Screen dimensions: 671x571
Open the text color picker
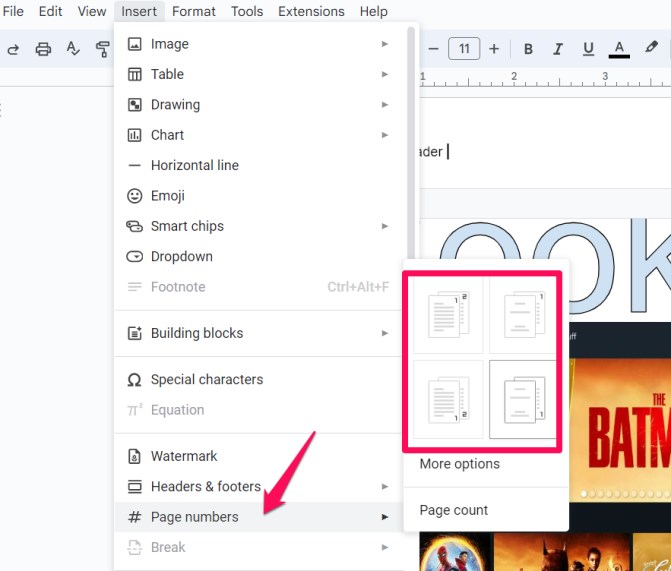(x=619, y=49)
